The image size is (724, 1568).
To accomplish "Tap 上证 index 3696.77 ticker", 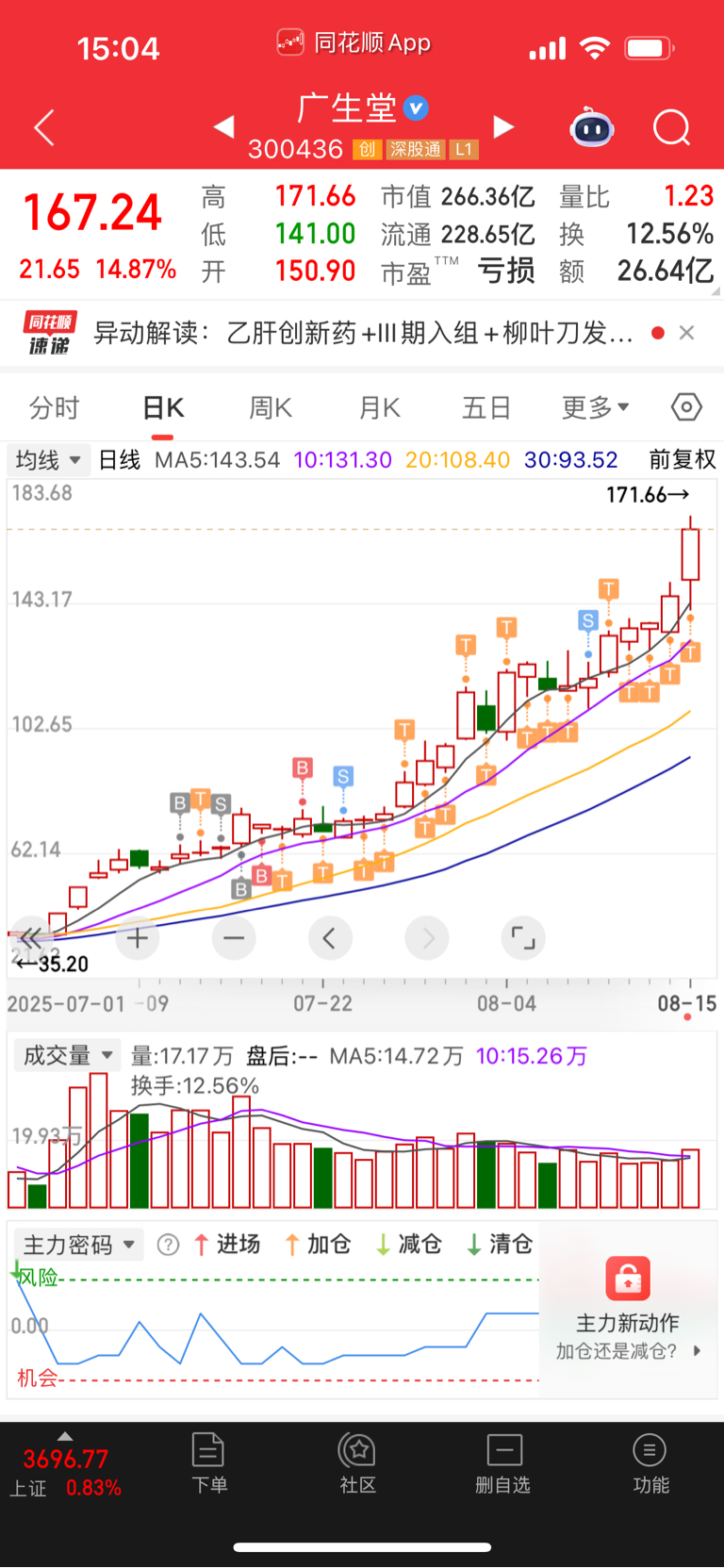I will (x=65, y=1473).
